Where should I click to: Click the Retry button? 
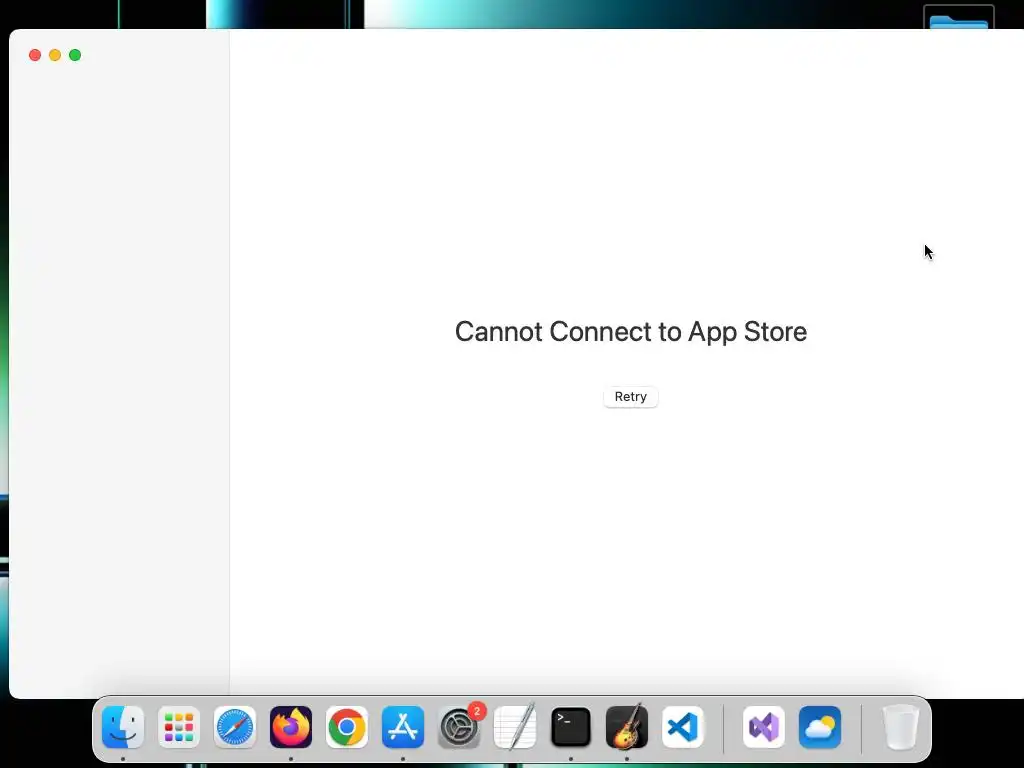630,397
